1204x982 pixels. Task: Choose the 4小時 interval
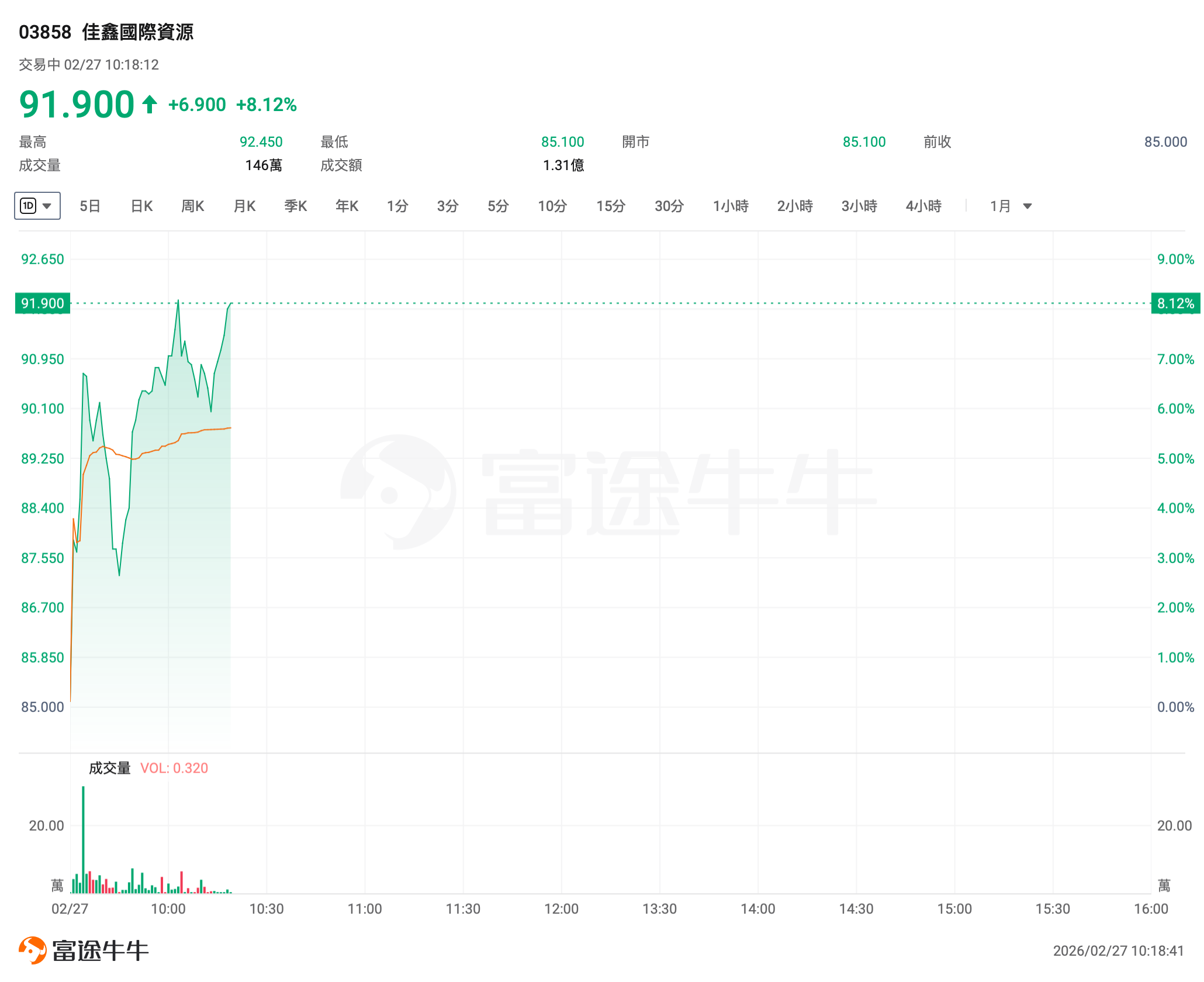(x=923, y=206)
